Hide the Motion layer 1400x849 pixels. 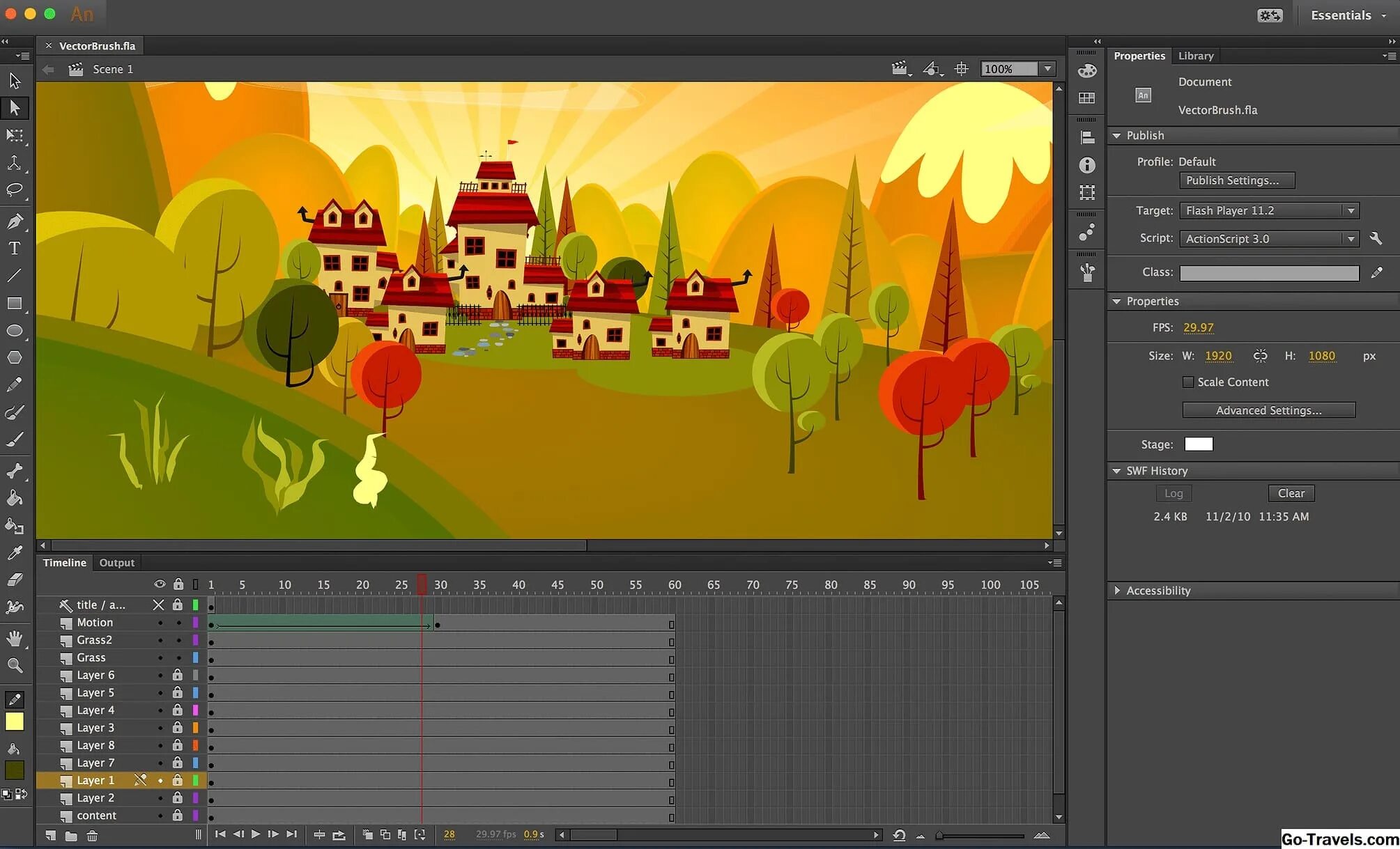click(160, 622)
